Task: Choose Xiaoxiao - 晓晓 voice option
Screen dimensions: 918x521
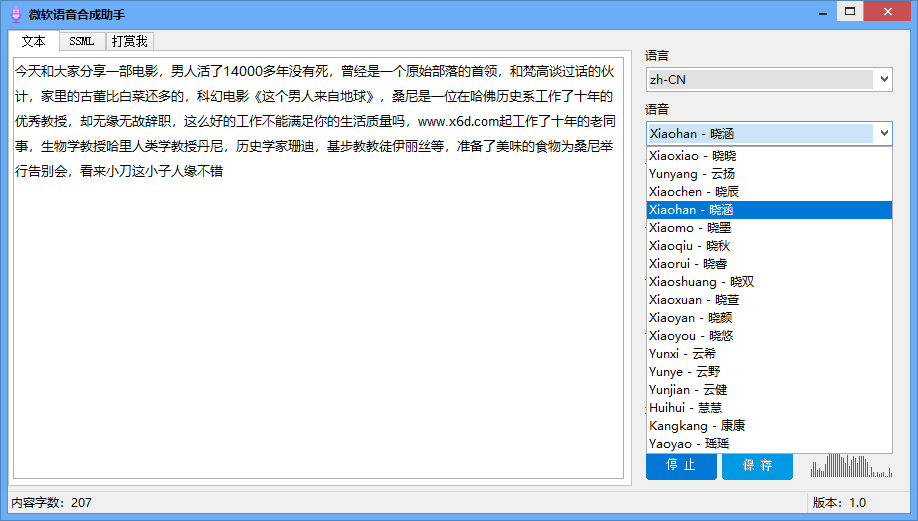Action: [x=692, y=156]
